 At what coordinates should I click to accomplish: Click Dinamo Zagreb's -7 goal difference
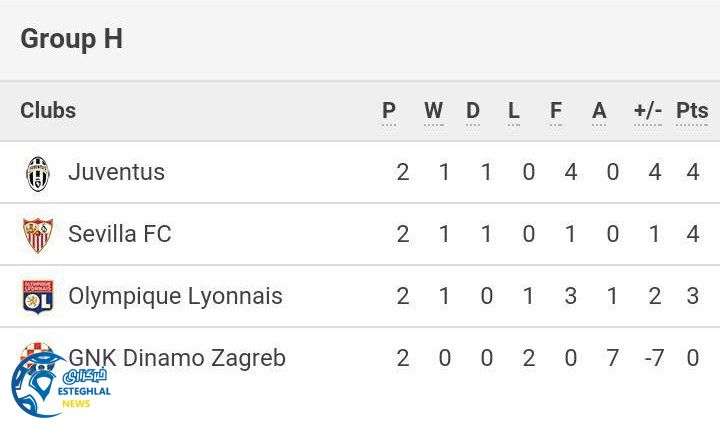[653, 358]
